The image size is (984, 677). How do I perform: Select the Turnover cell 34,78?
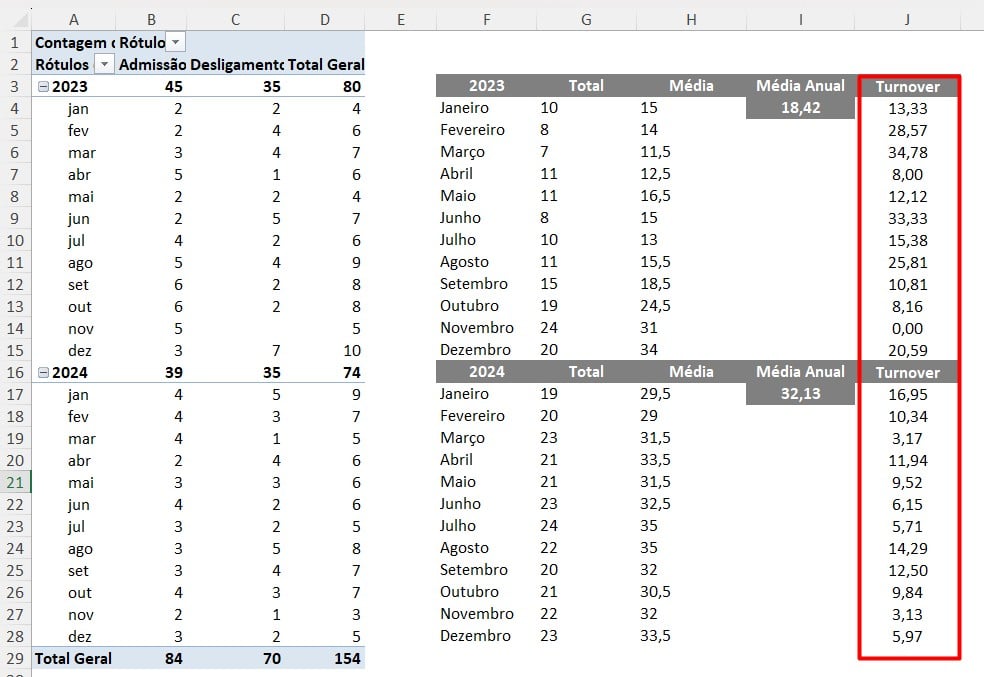[x=907, y=152]
